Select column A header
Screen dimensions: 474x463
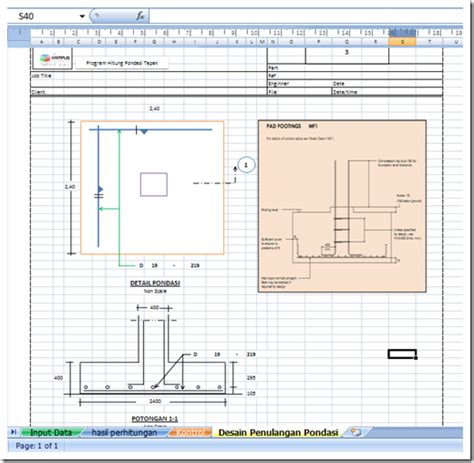[x=41, y=42]
